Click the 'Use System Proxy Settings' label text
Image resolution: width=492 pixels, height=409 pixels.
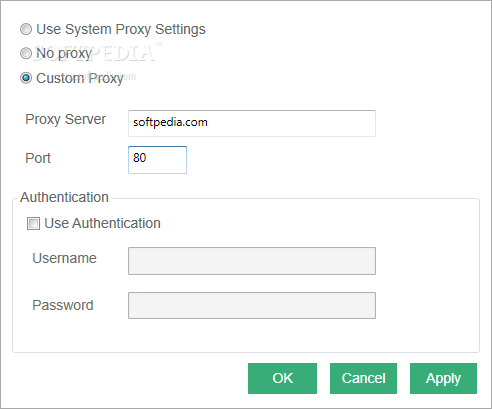(121, 29)
